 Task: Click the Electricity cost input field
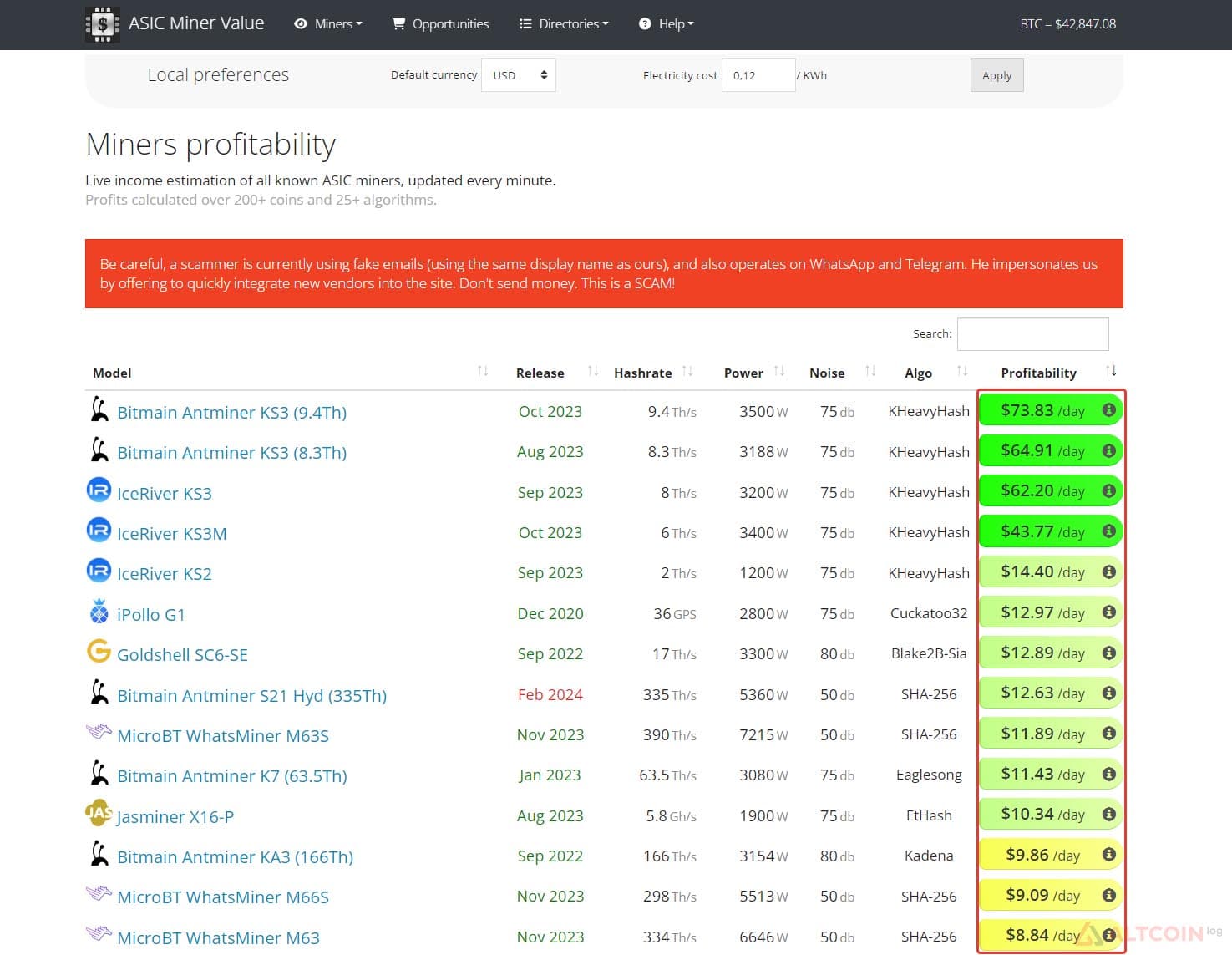point(758,75)
